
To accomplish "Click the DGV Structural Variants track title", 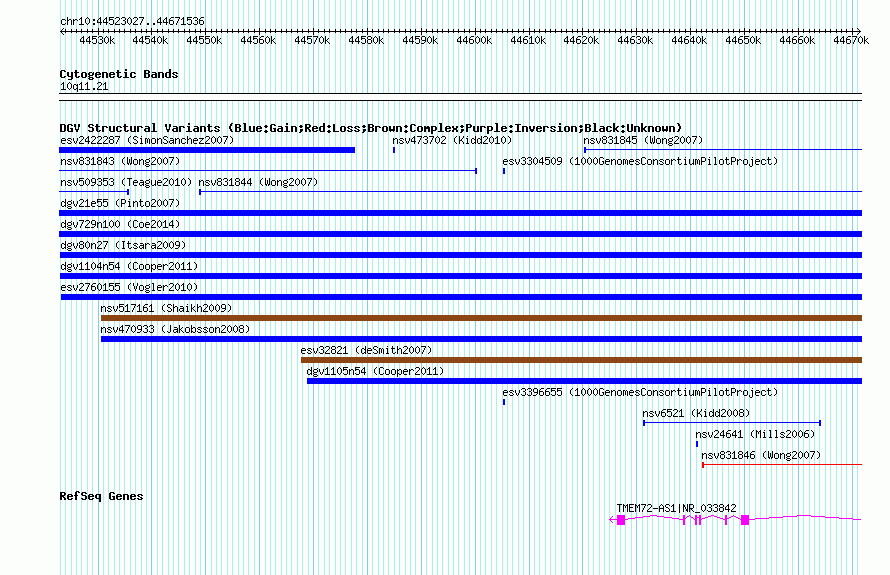I will 370,128.
